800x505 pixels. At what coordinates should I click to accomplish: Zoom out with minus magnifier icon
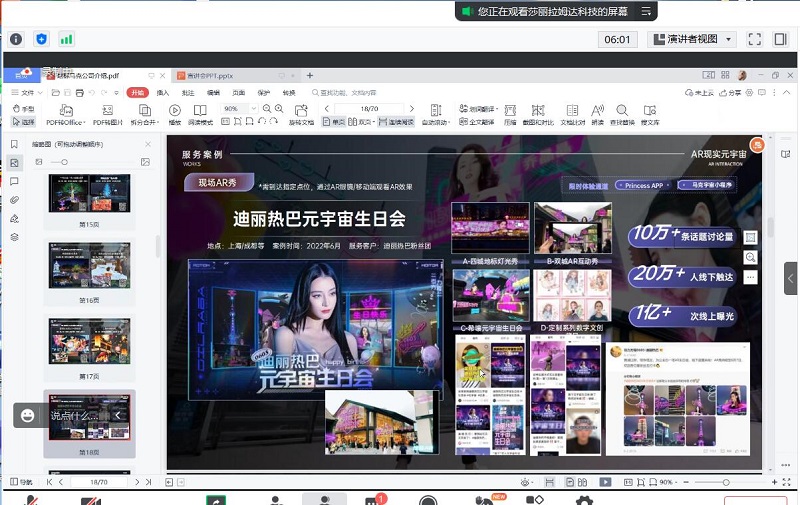pyautogui.click(x=267, y=109)
